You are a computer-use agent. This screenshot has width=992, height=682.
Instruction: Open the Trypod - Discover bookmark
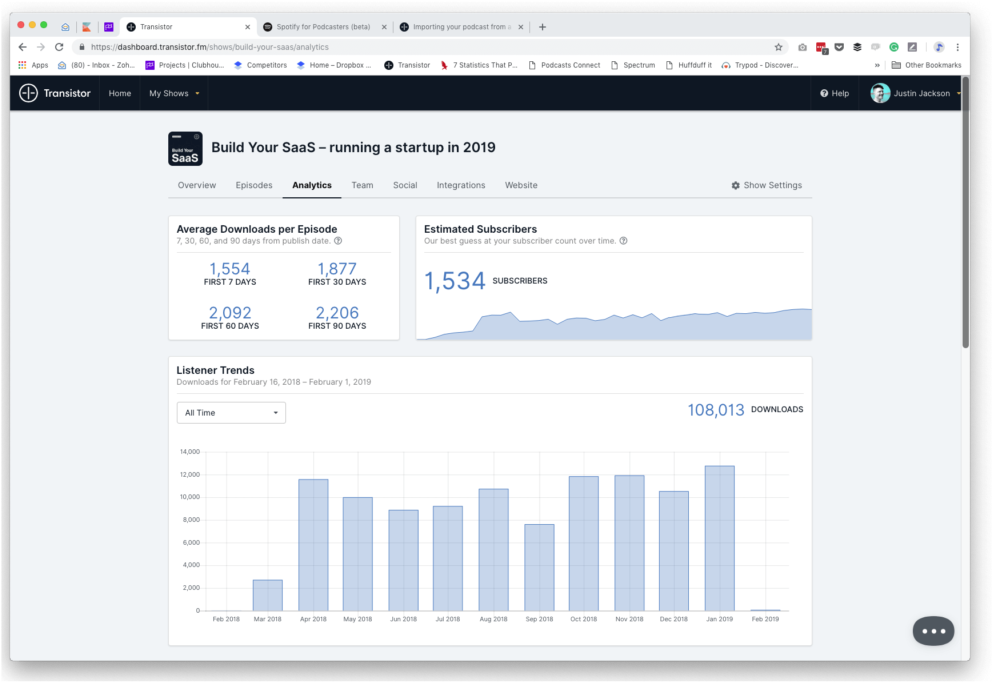tap(759, 65)
